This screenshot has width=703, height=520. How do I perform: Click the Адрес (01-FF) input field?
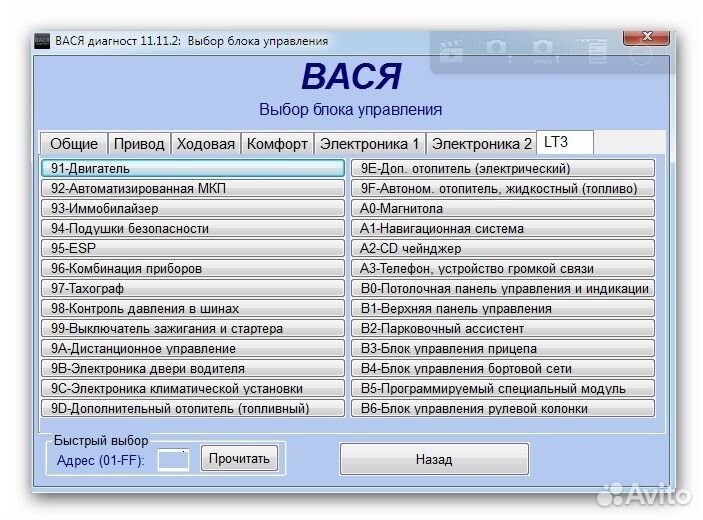click(x=173, y=459)
